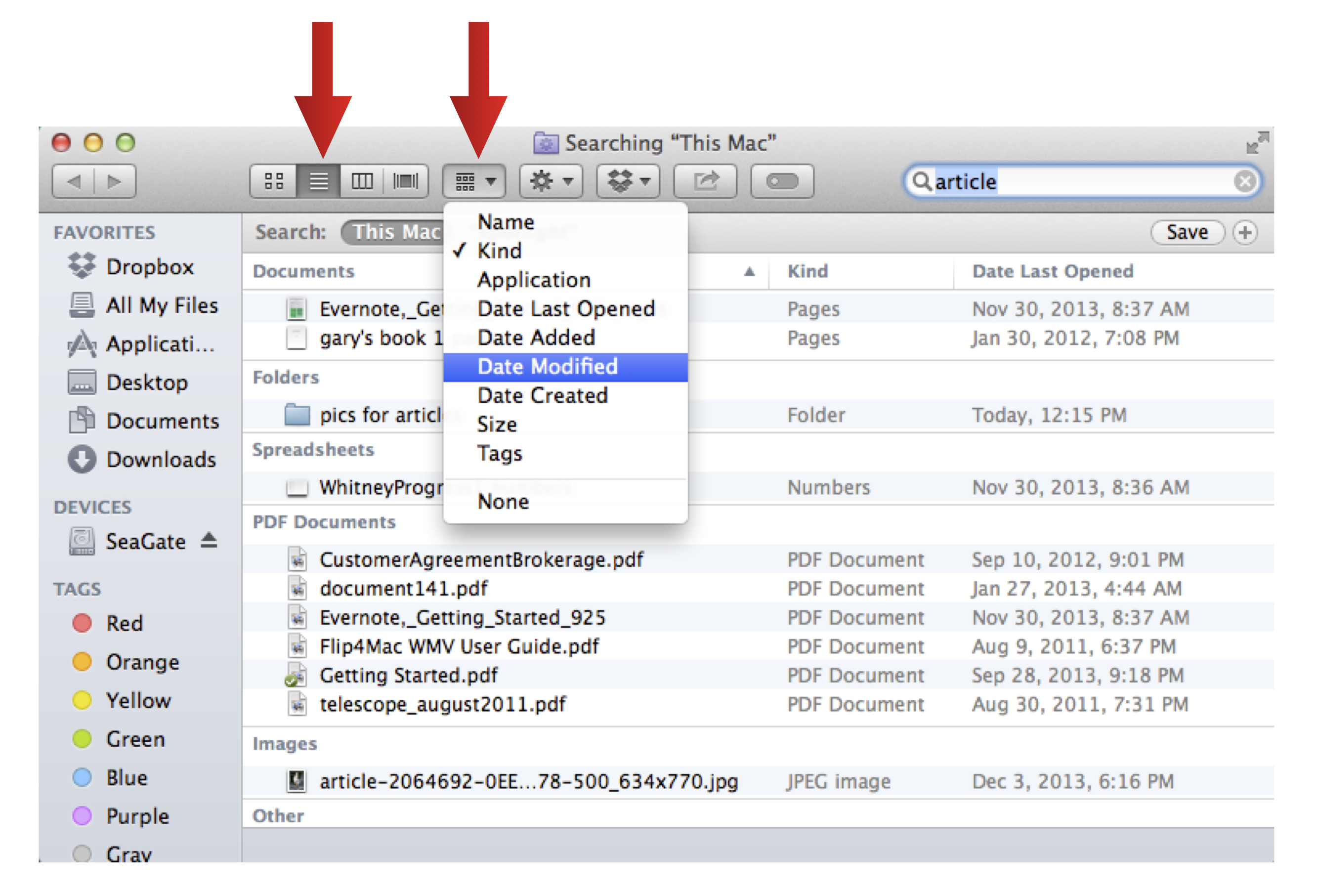This screenshot has width=1317, height=896.
Task: Select Name from the sort options menu
Action: tap(505, 223)
